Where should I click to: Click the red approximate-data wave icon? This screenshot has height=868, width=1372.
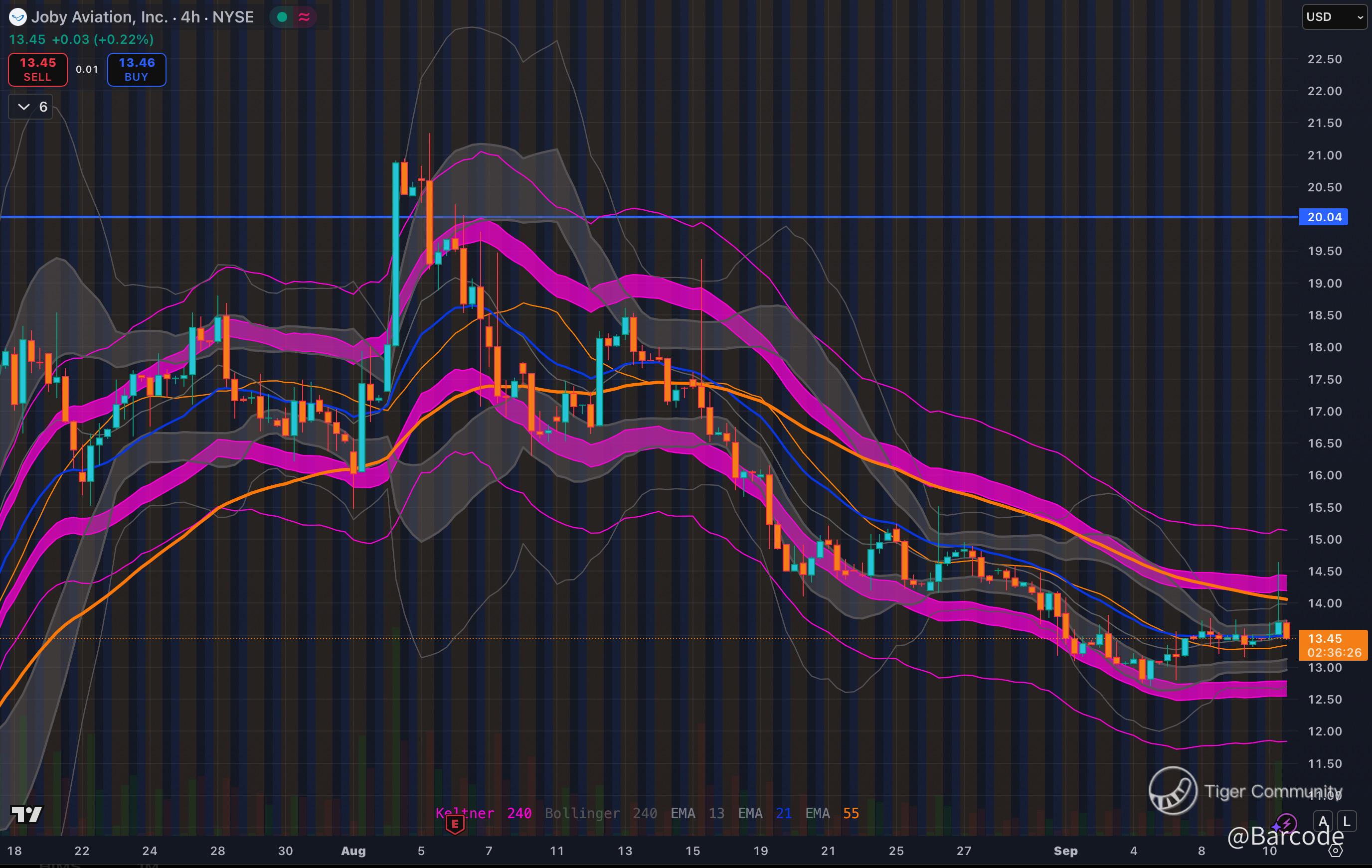(304, 17)
